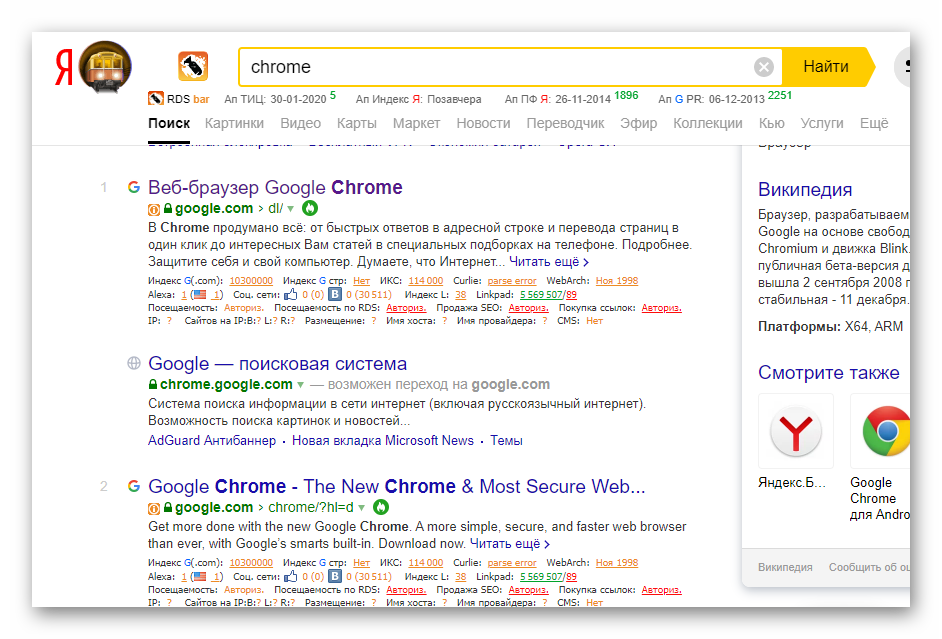Screen dimensions: 942x639
Task: Click Ноя 1998 WebArch link in first result
Action: [x=617, y=280]
